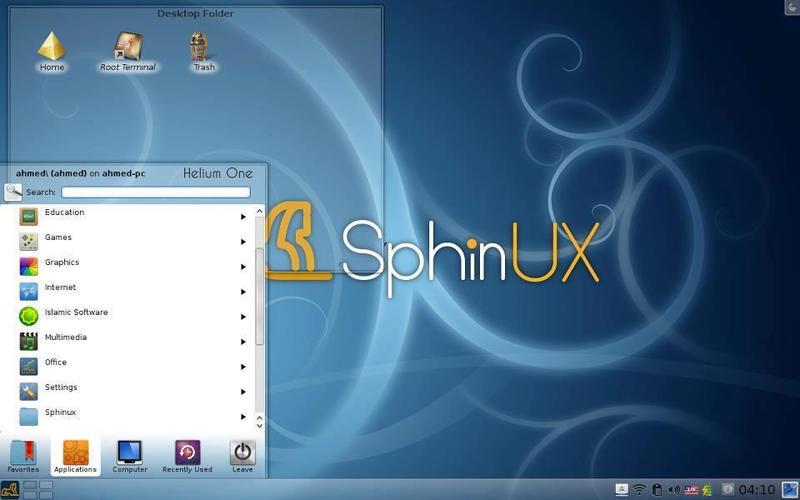This screenshot has width=800, height=500.
Task: Expand the Games submenu arrow
Action: tap(243, 242)
